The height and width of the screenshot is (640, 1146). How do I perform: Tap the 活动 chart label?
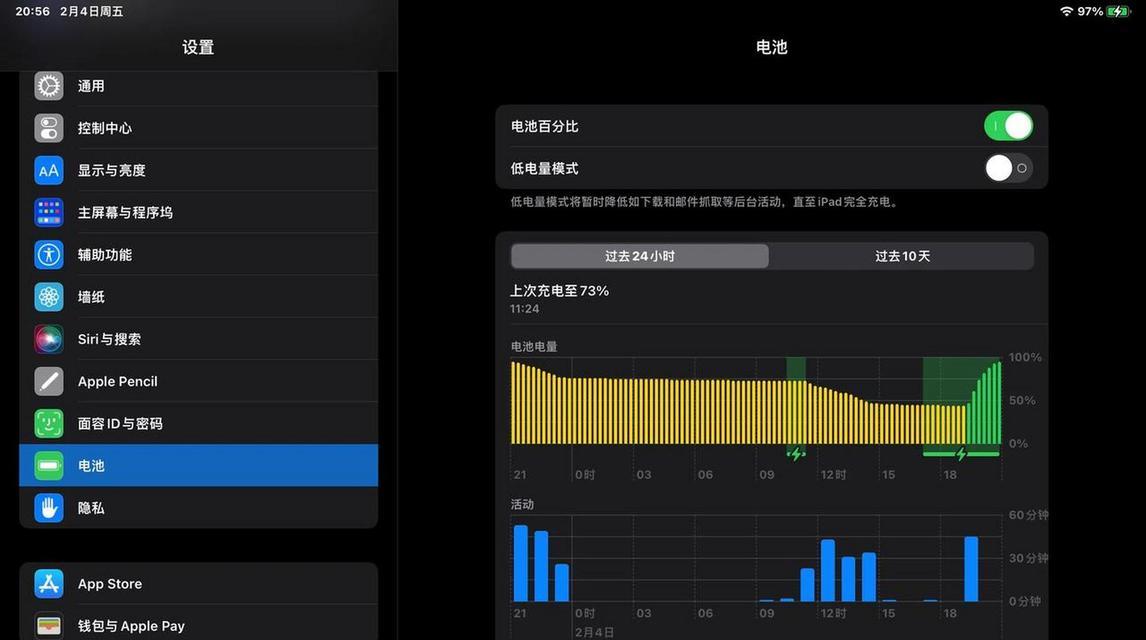[522, 504]
